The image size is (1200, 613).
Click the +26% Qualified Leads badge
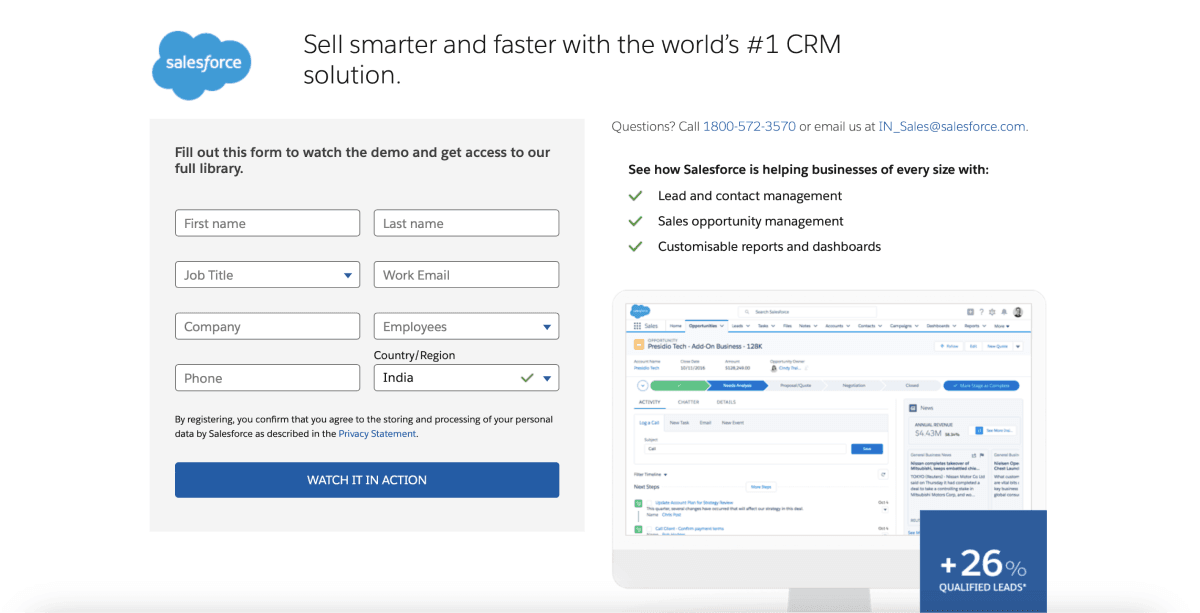pos(983,561)
